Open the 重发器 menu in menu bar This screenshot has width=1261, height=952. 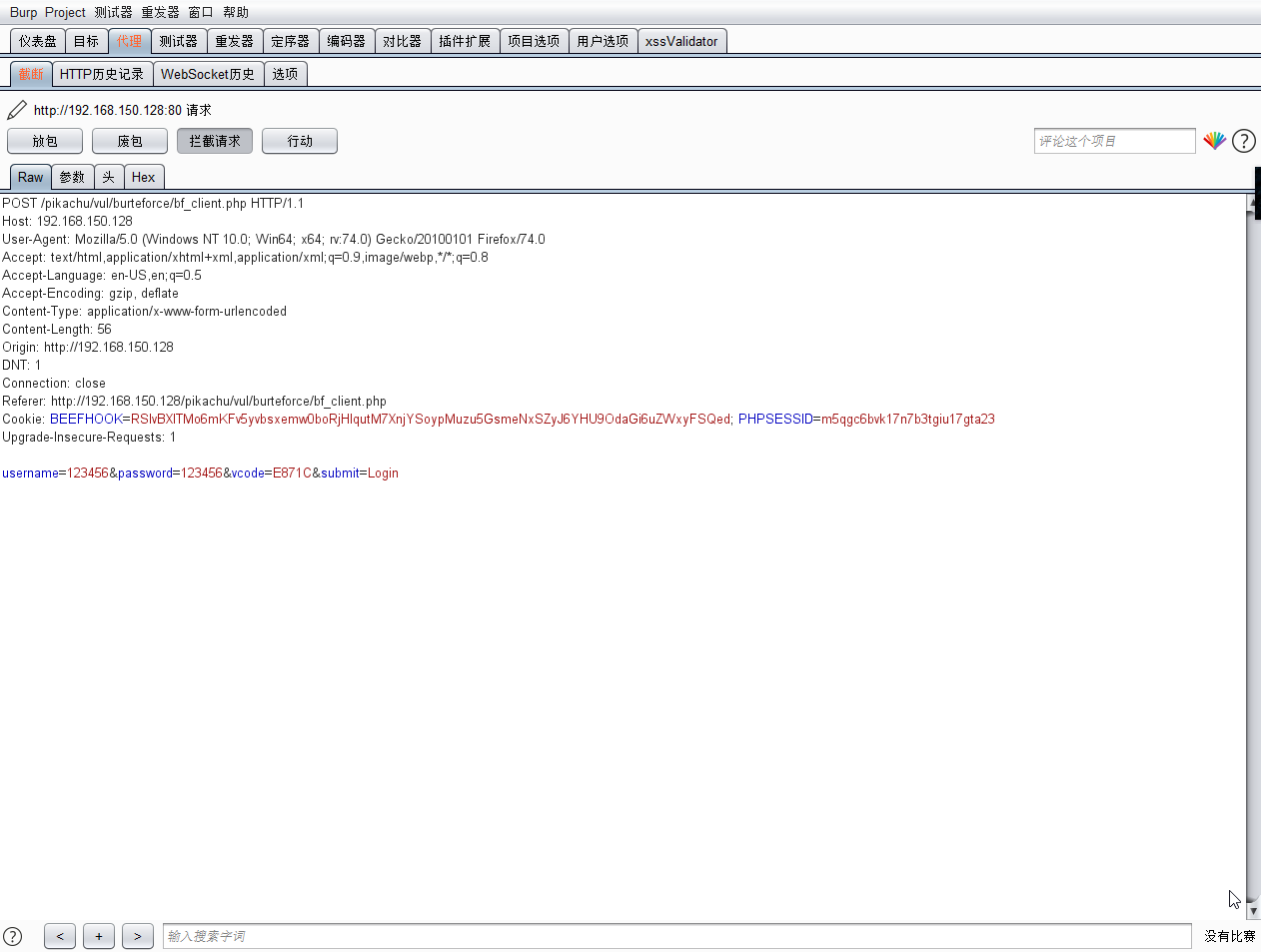tap(160, 12)
